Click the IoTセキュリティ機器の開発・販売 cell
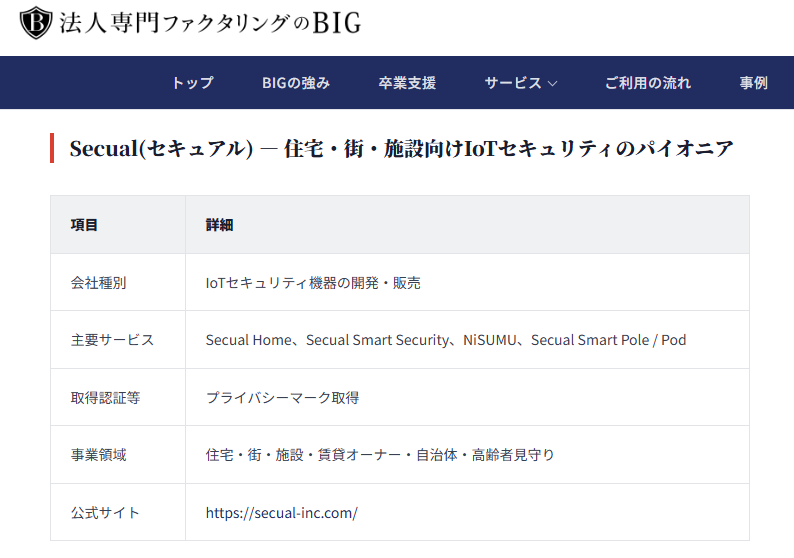Image resolution: width=794 pixels, height=558 pixels. pos(313,283)
